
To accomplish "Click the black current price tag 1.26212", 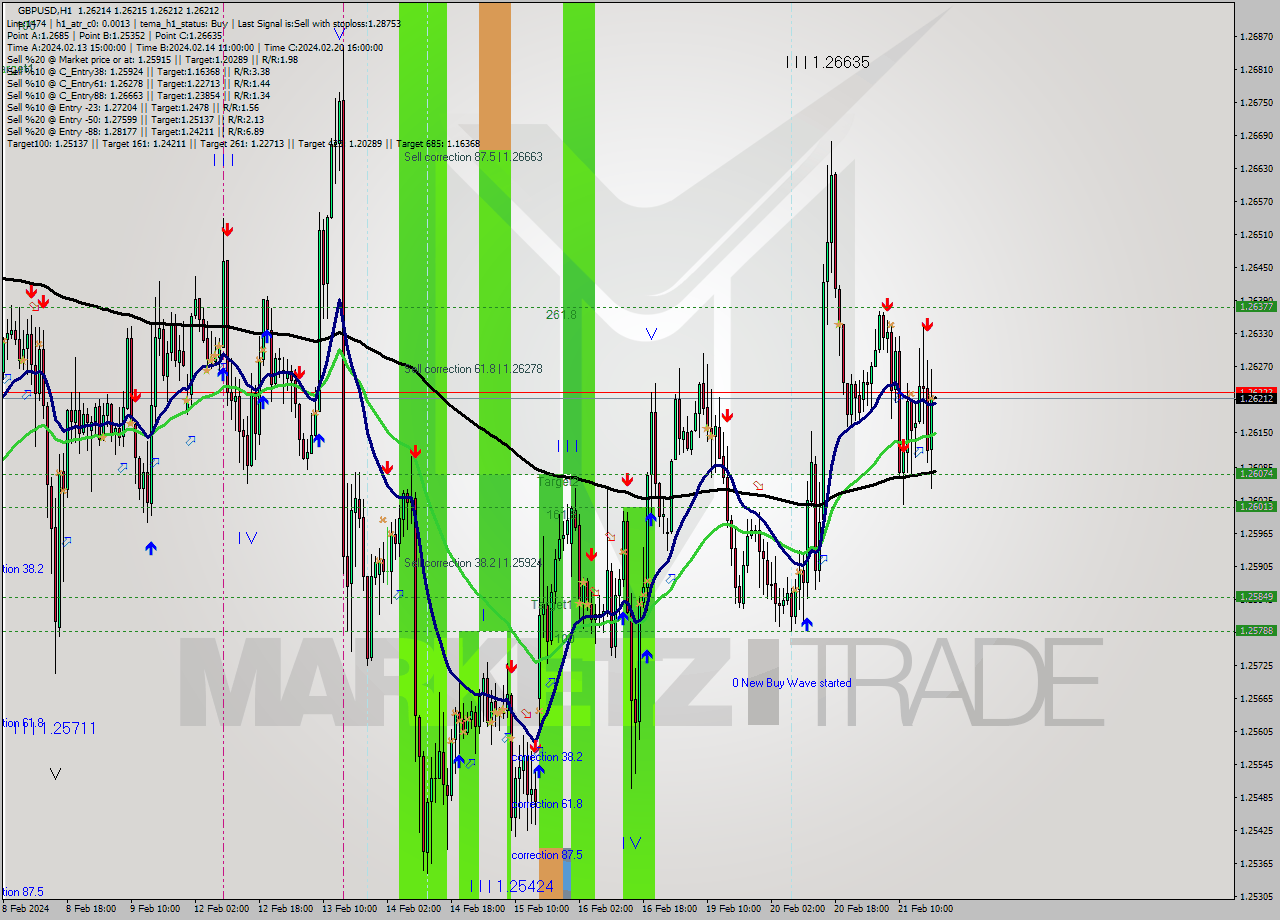I will [1257, 399].
